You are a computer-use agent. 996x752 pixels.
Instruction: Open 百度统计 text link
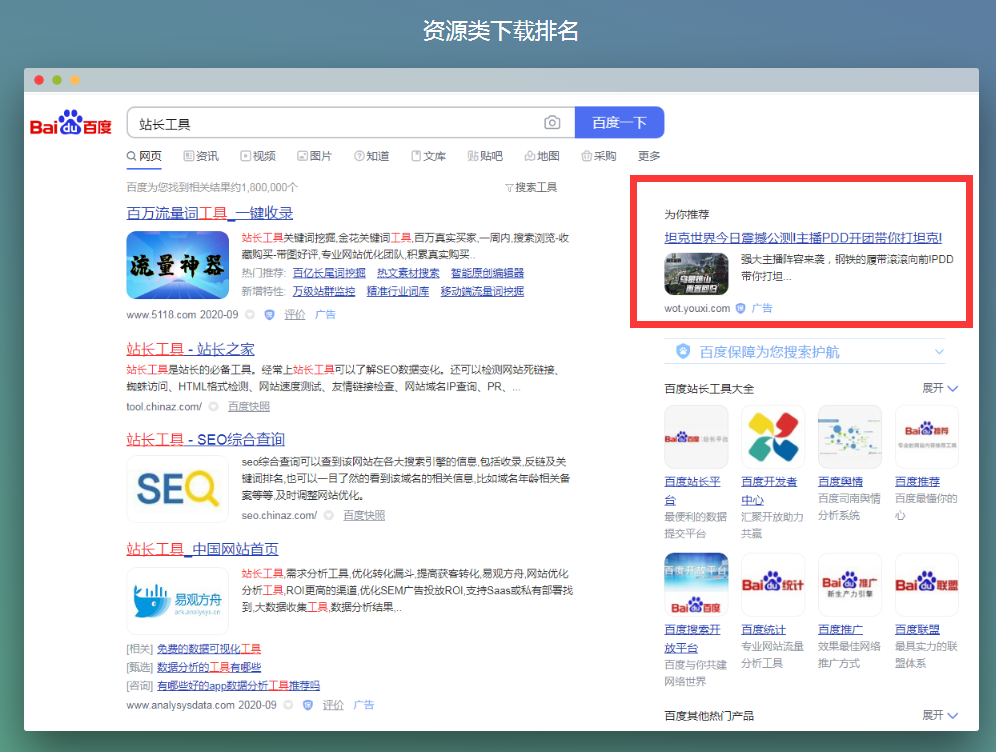pyautogui.click(x=764, y=629)
